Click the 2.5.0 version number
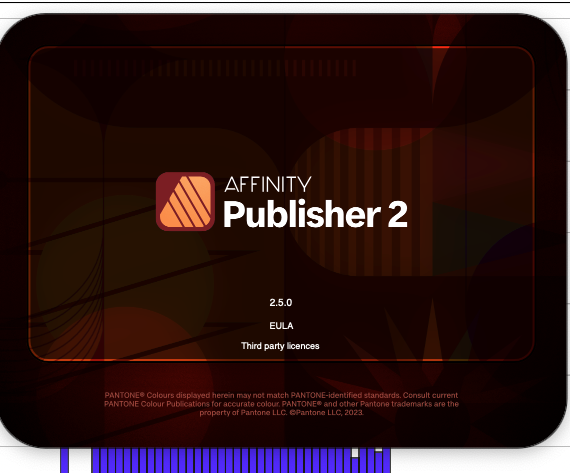570x473 pixels. [x=281, y=302]
